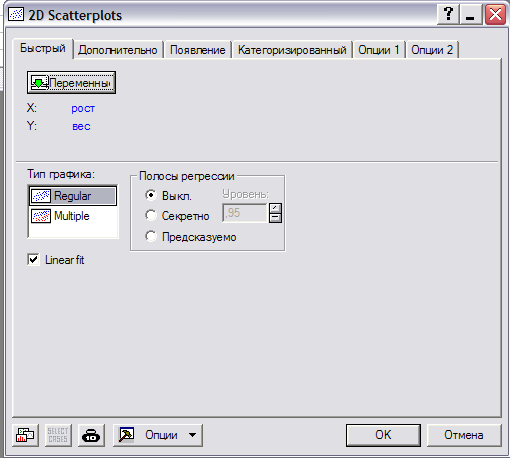Click the X variable value рост

(83, 108)
